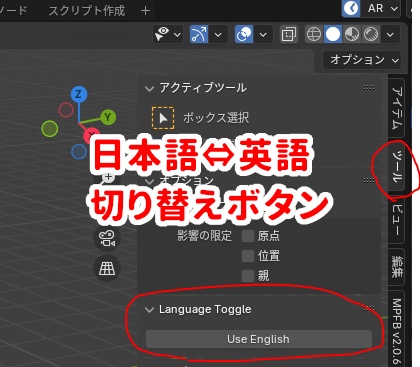Toggle perspective/orthographic grid view button

[107, 268]
